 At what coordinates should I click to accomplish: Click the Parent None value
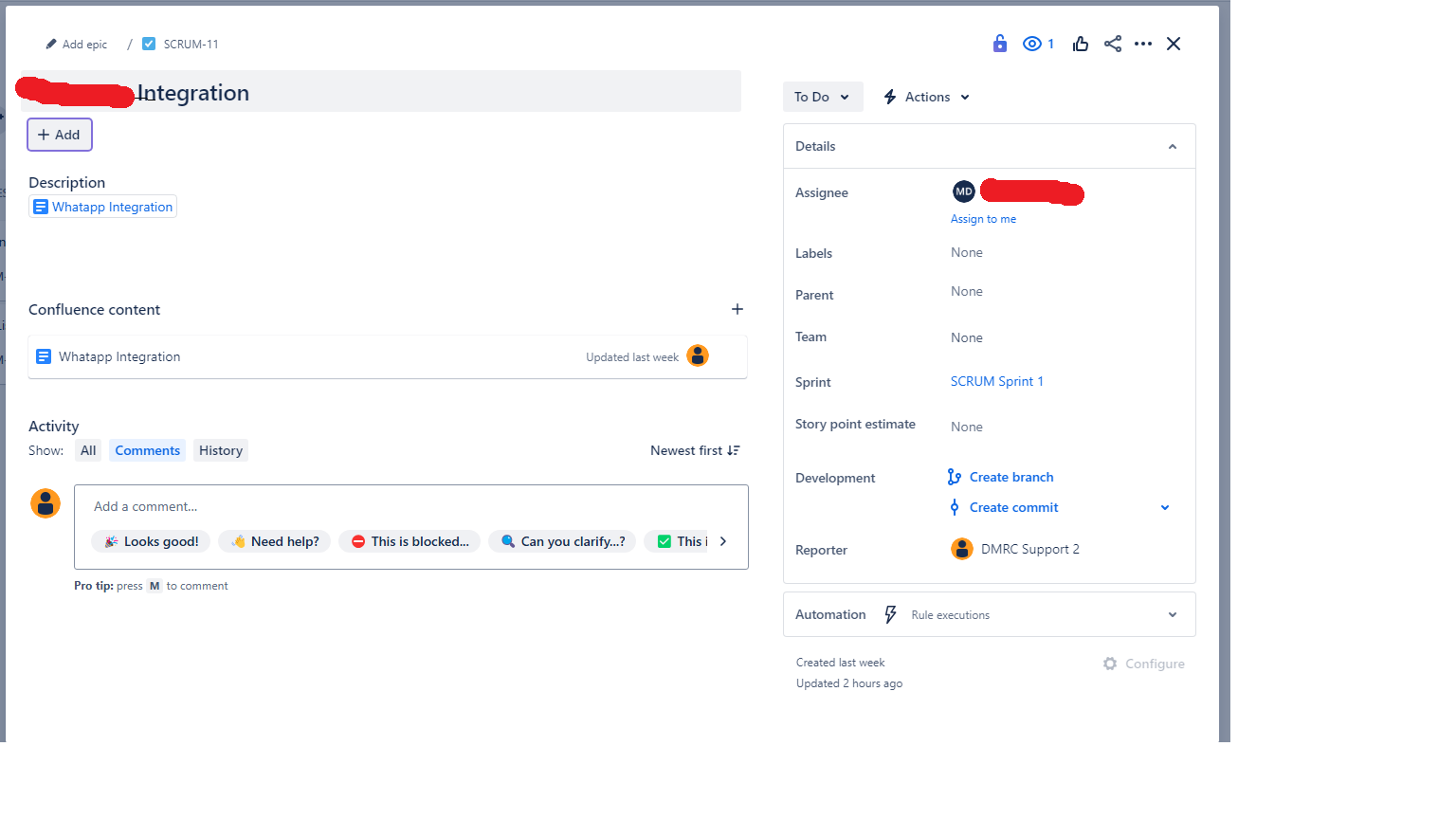(x=967, y=291)
